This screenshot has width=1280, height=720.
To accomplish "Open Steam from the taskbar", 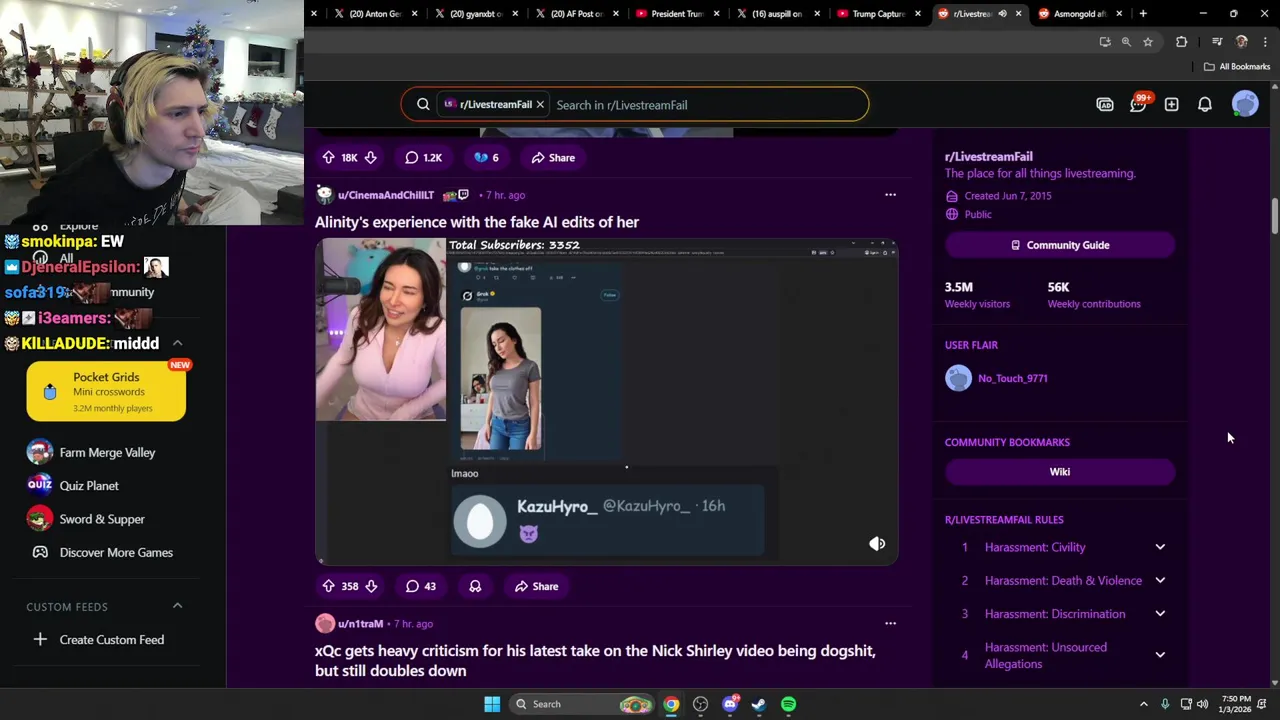I will click(759, 704).
